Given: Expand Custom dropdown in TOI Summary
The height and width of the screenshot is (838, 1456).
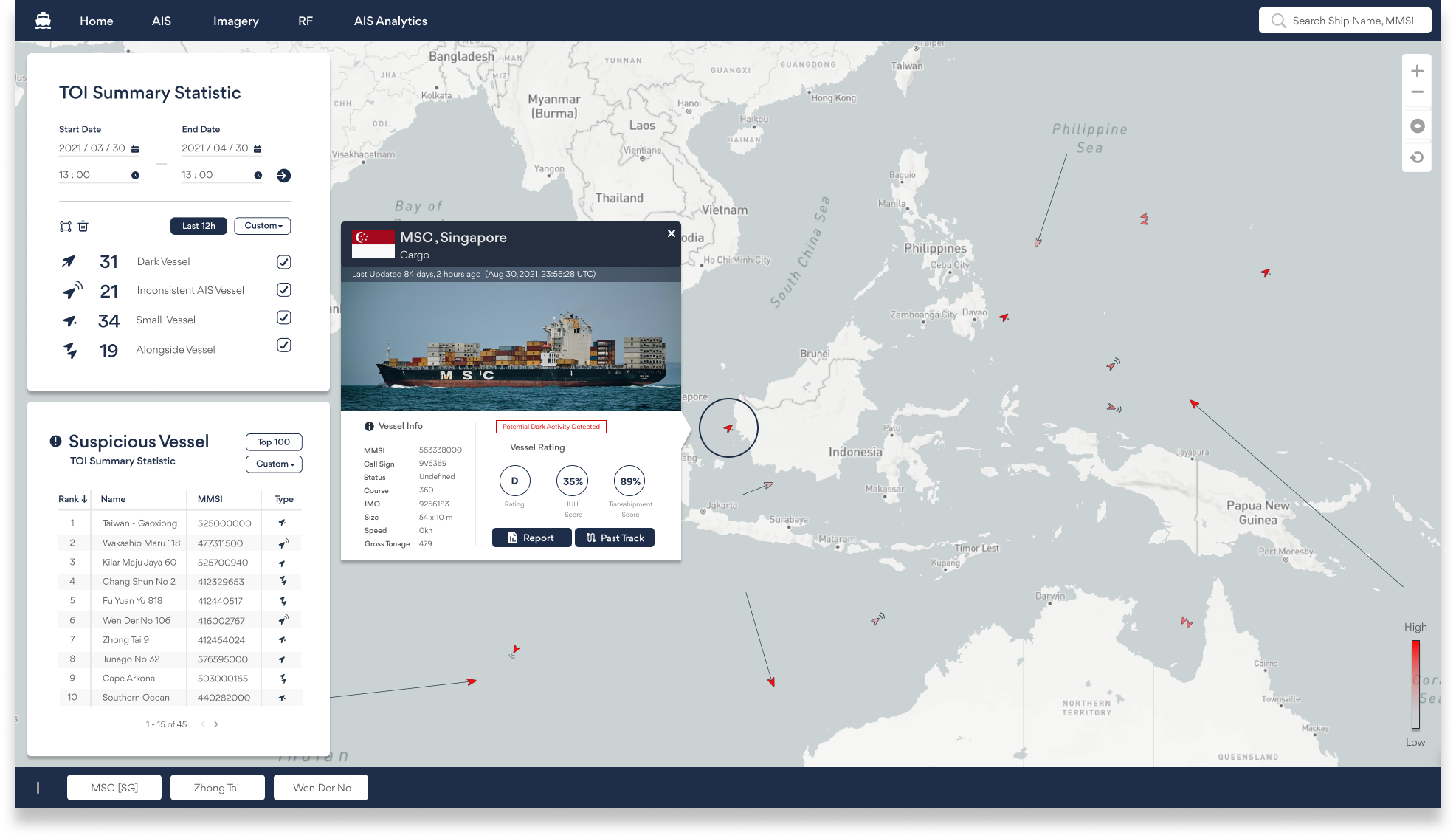Looking at the screenshot, I should pos(263,226).
